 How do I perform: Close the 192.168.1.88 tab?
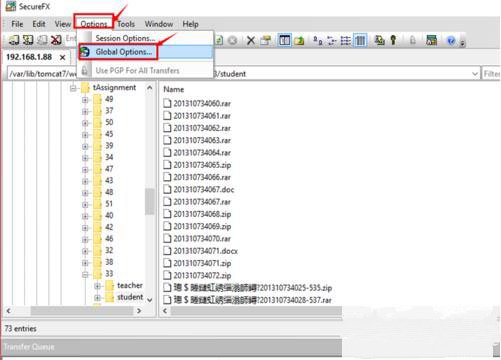coord(62,58)
